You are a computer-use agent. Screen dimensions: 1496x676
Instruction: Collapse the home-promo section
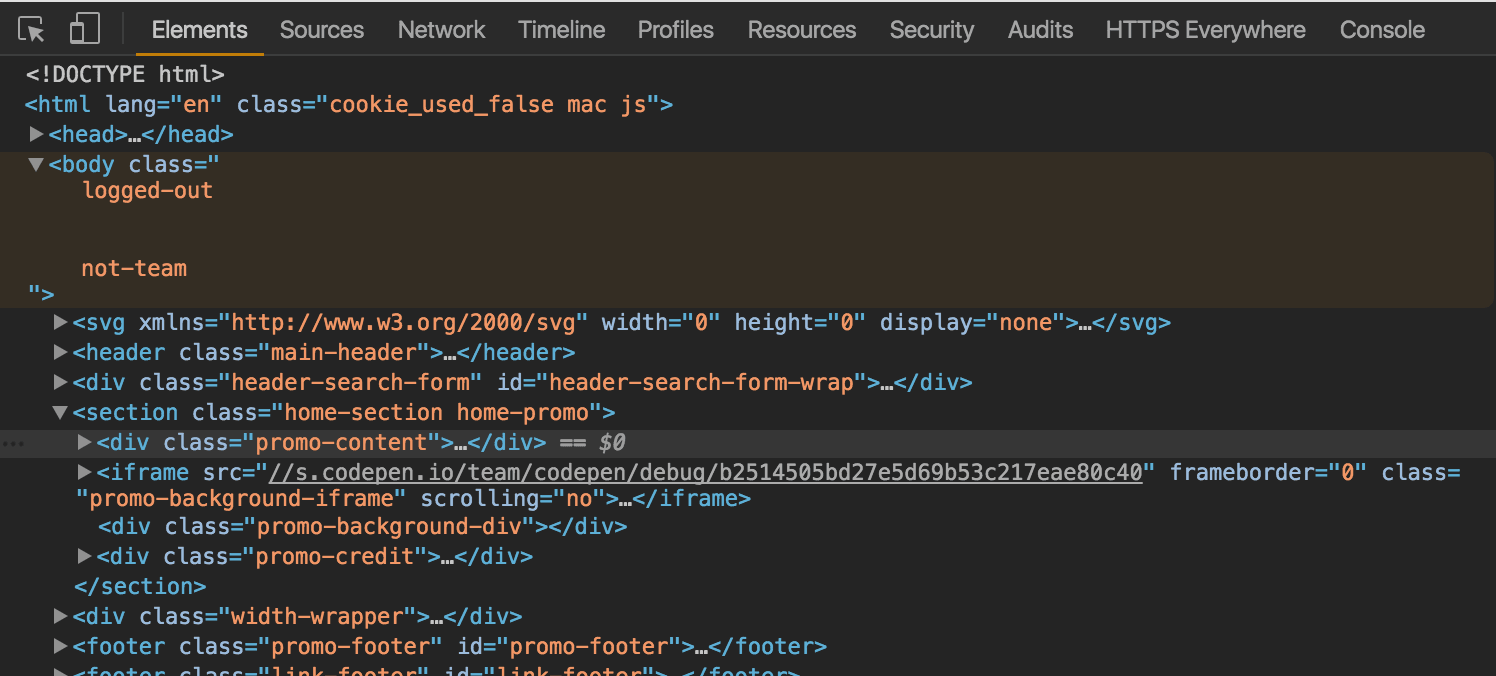click(x=60, y=412)
